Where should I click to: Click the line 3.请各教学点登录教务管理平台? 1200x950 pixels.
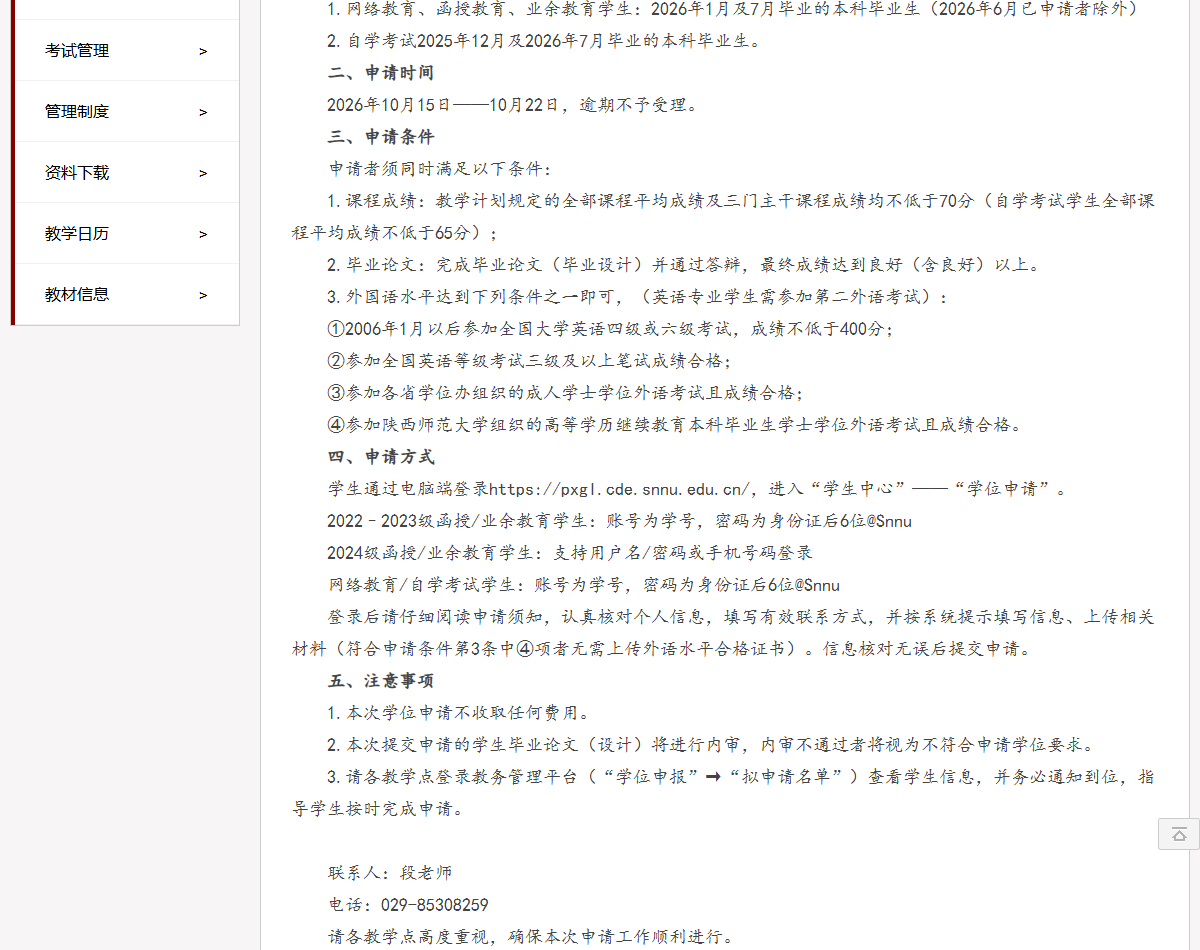tap(741, 777)
